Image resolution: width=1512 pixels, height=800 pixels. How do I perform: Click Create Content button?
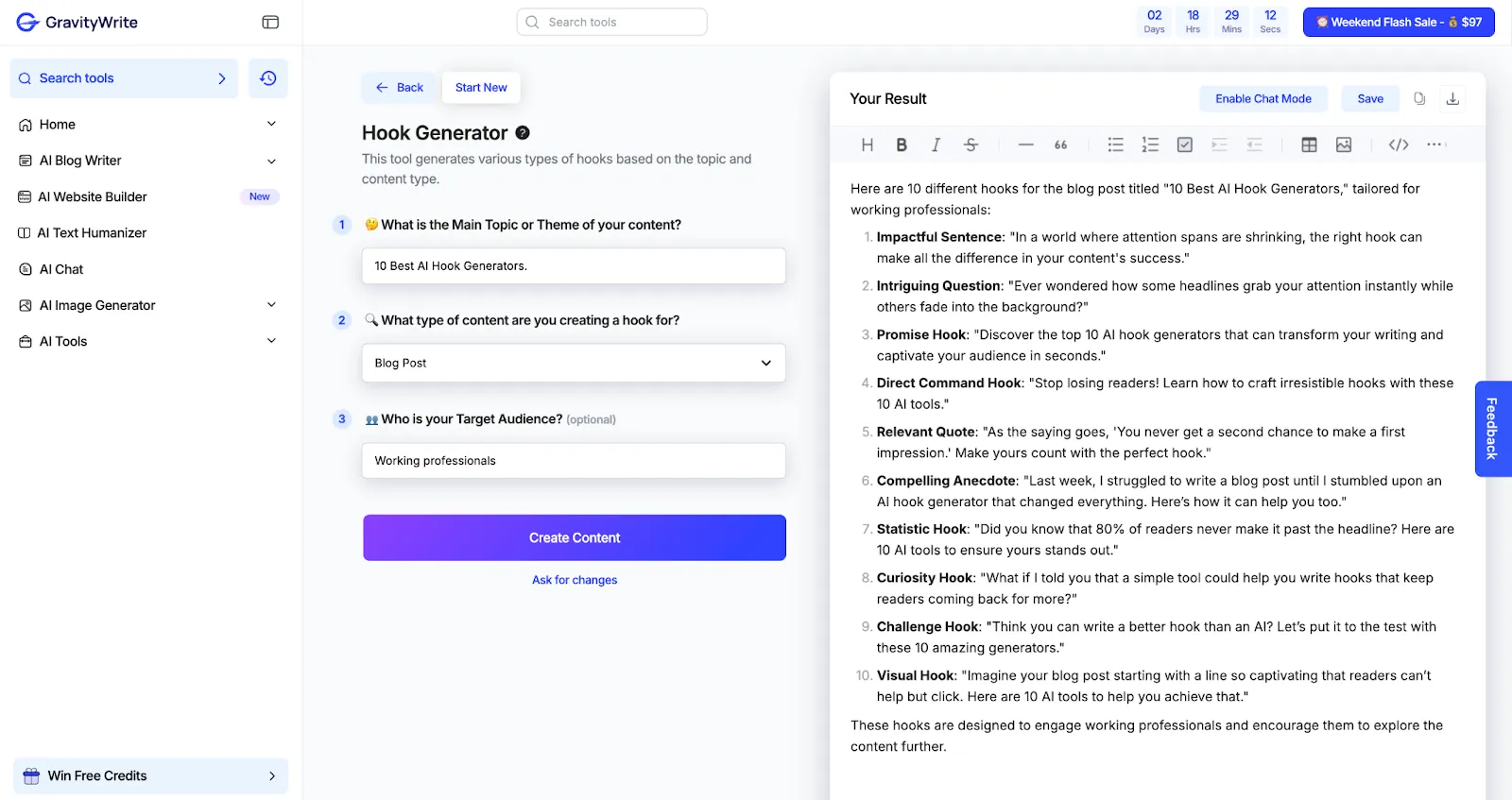[x=575, y=537]
